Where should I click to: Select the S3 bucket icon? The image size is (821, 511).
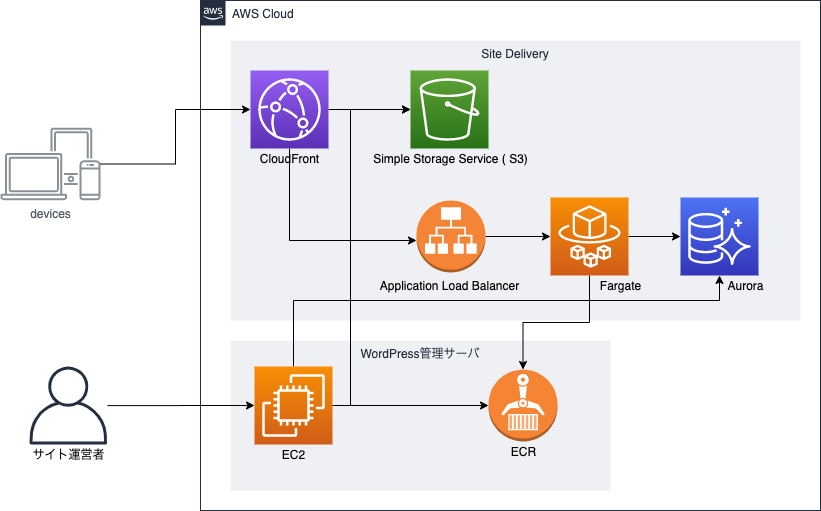(x=449, y=109)
